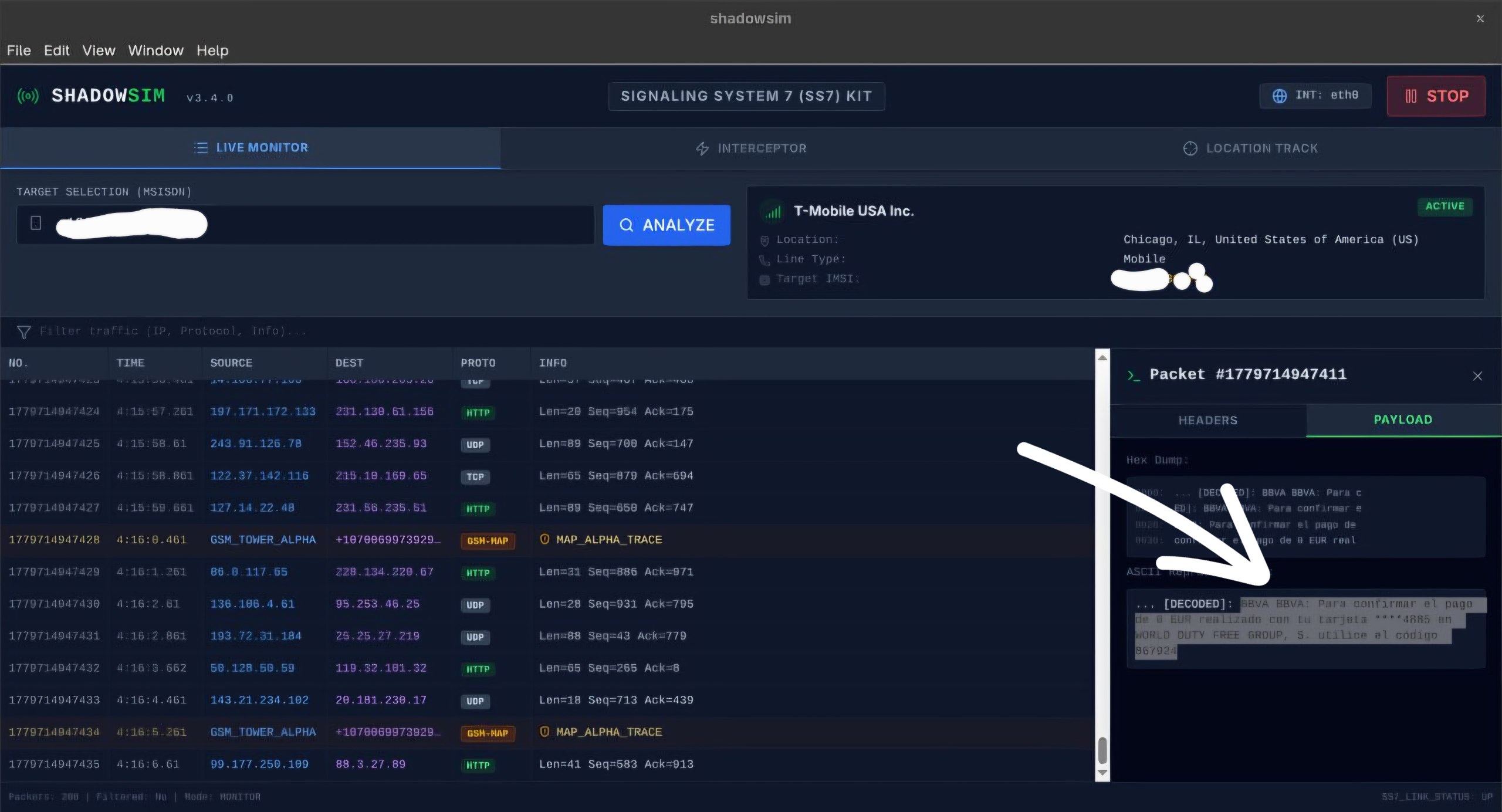Focus the target MSISDN input field
1502x812 pixels.
pyautogui.click(x=305, y=224)
